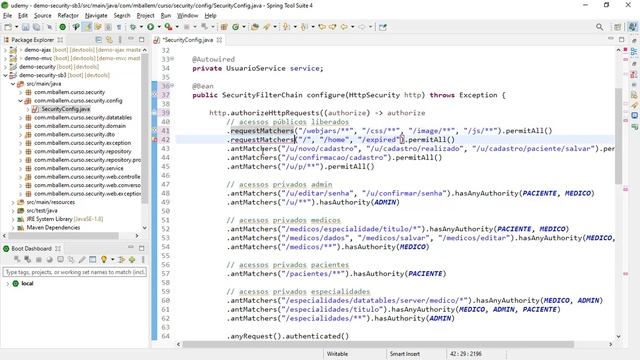
Task: Click the Back navigation arrow in the toolbar
Action: click(344, 27)
